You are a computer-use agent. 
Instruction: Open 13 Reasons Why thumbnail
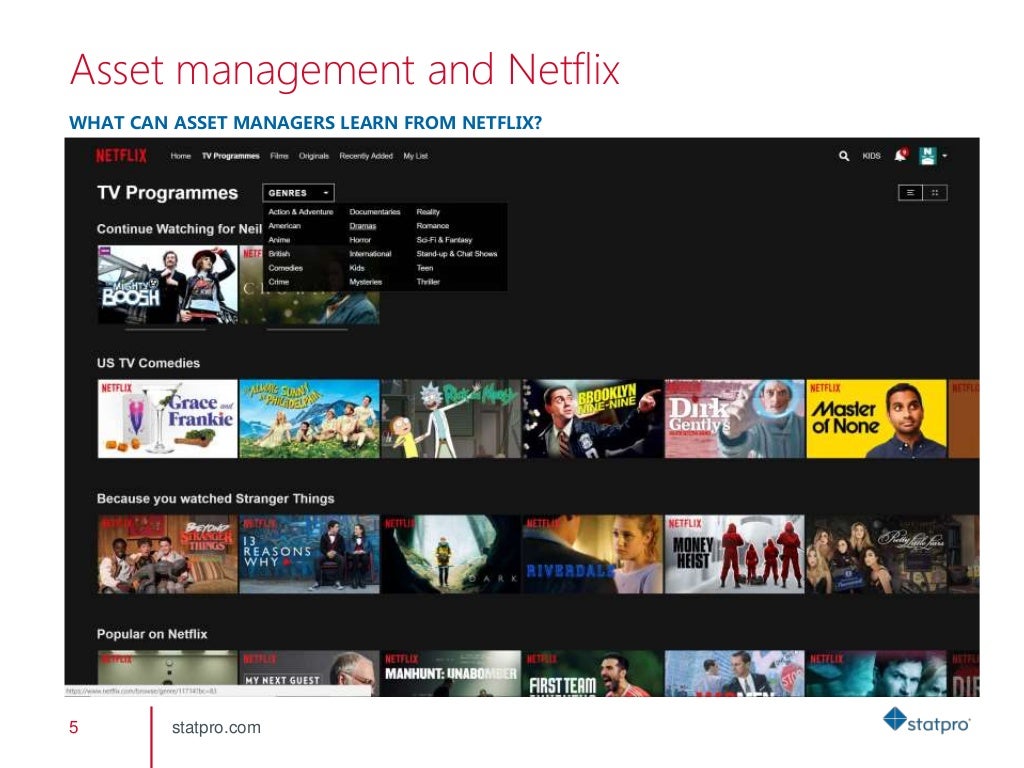point(310,554)
